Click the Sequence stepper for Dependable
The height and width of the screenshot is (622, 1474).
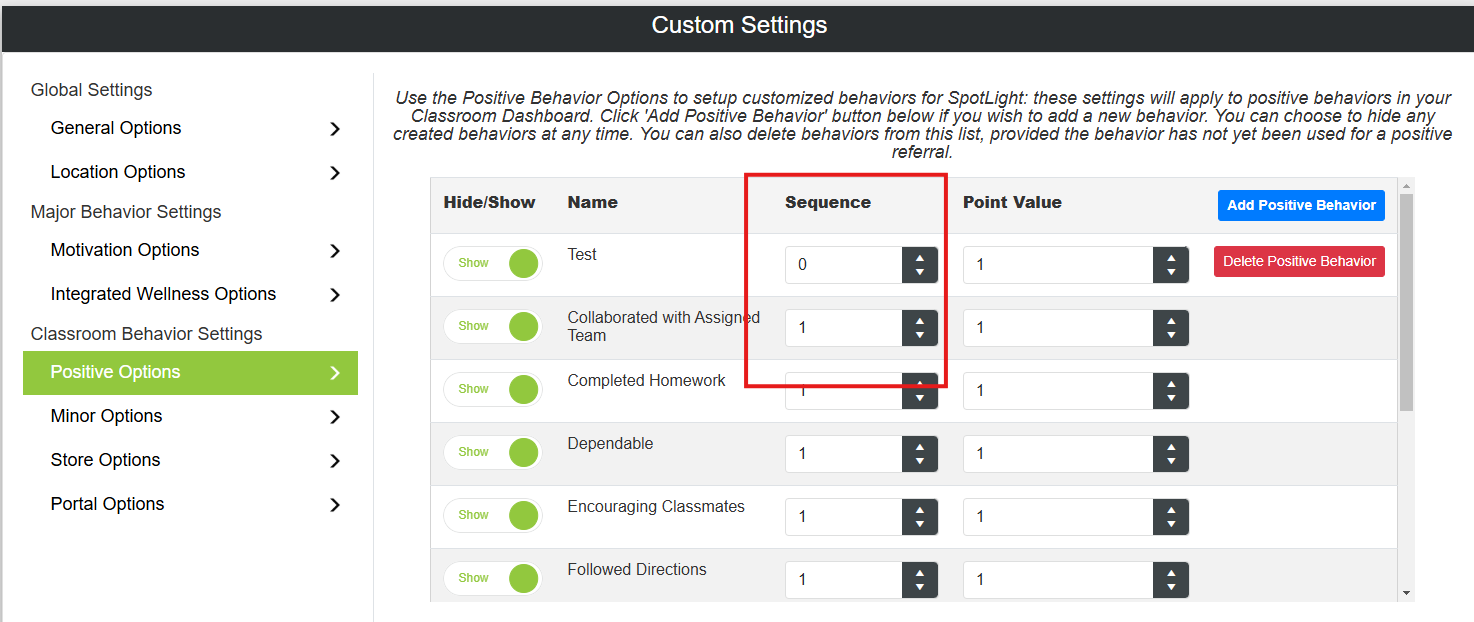coord(920,454)
